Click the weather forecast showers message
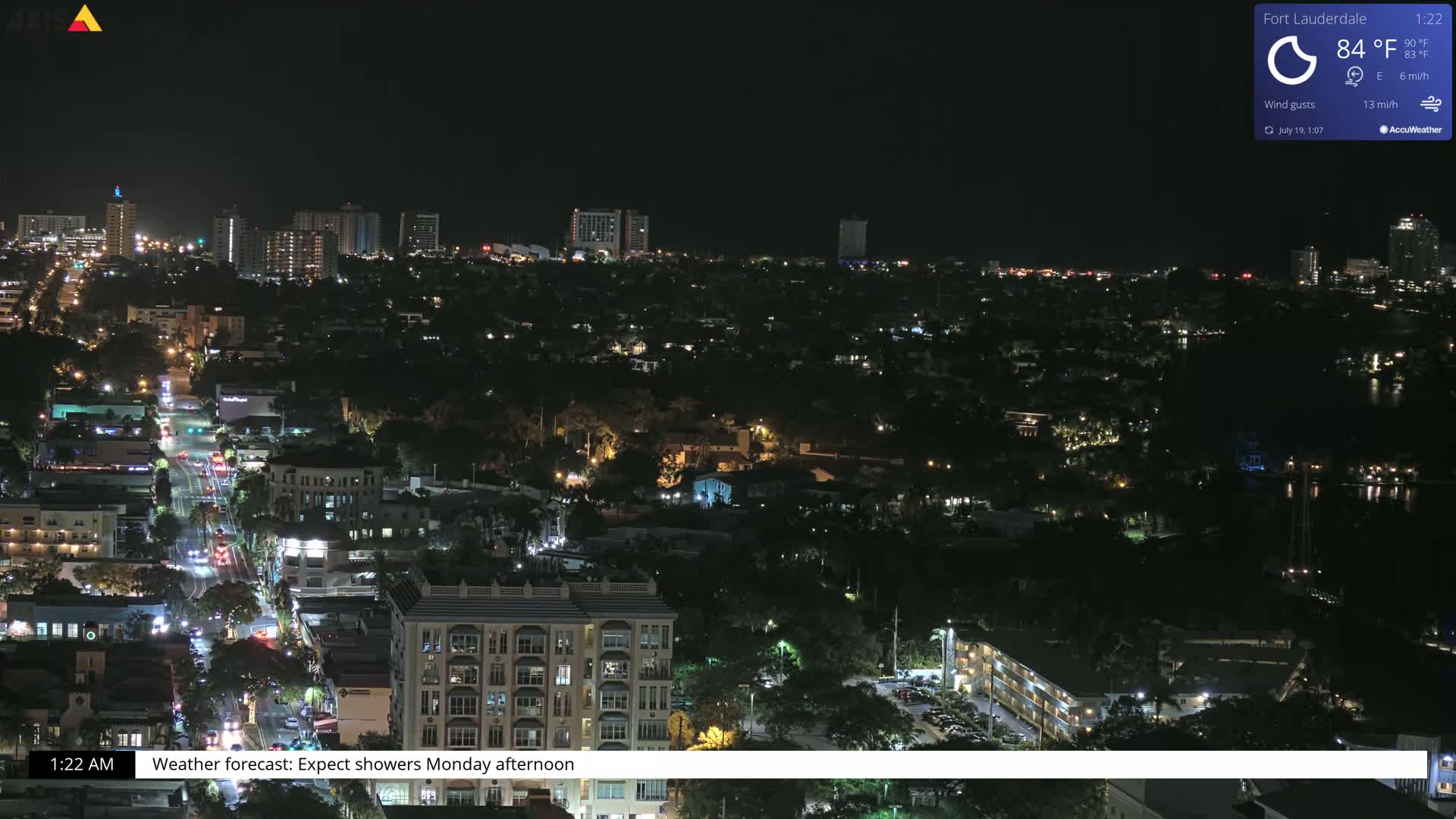The height and width of the screenshot is (819, 1456). pos(362,764)
